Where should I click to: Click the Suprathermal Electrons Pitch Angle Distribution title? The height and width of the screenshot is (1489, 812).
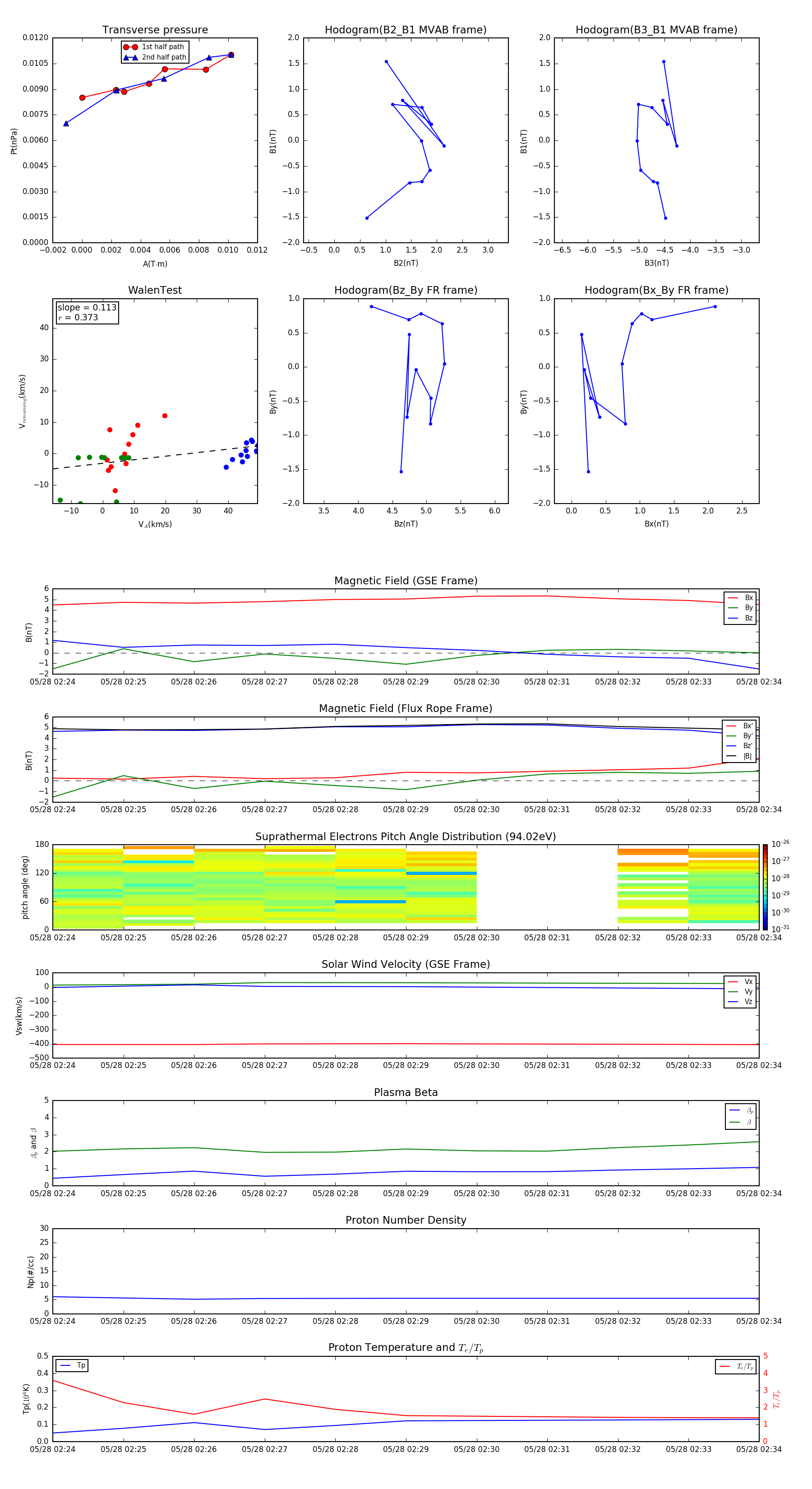pos(406,837)
